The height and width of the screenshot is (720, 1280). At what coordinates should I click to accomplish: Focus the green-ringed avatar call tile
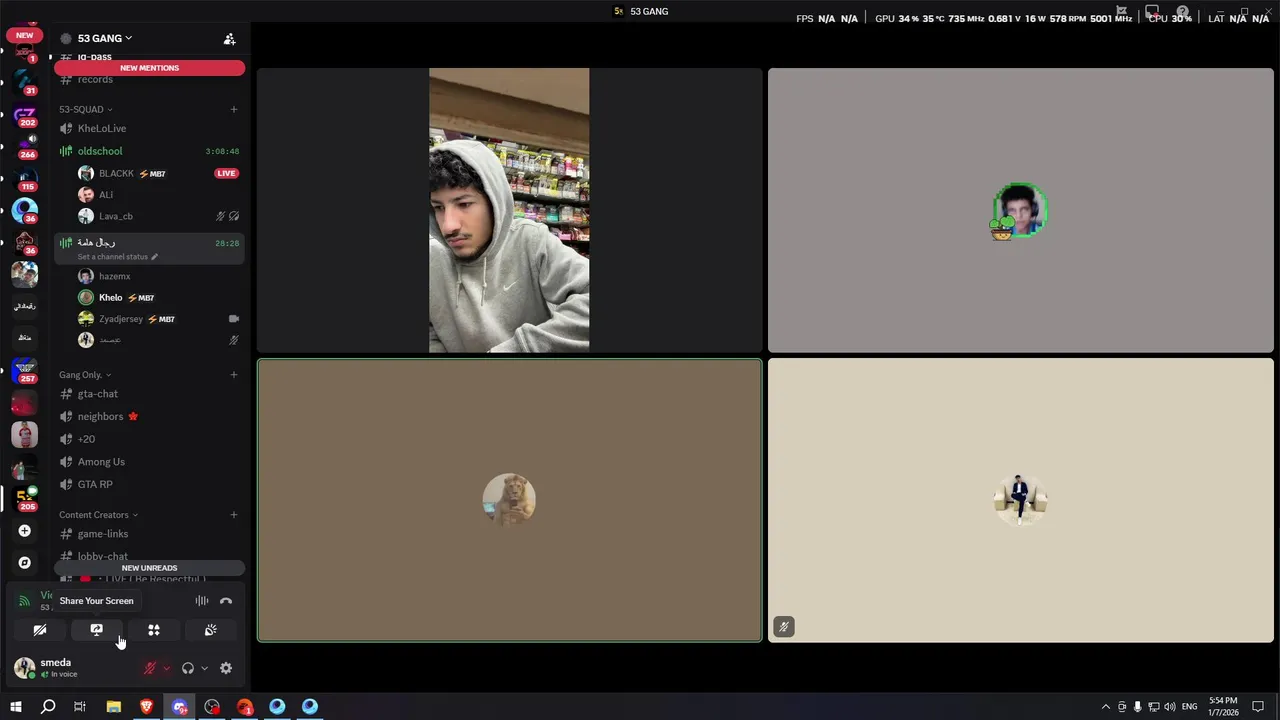(x=1021, y=210)
